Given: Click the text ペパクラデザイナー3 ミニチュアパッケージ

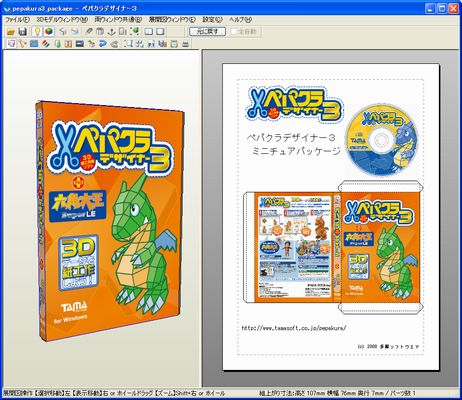Looking at the screenshot, I should pyautogui.click(x=293, y=144).
